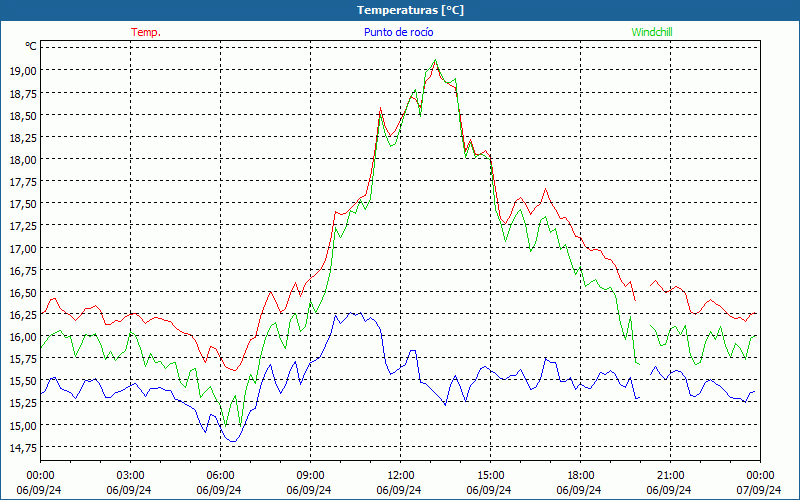The height and width of the screenshot is (500, 800).
Task: Click the '16,75' y-axis value
Action: pos(23,271)
